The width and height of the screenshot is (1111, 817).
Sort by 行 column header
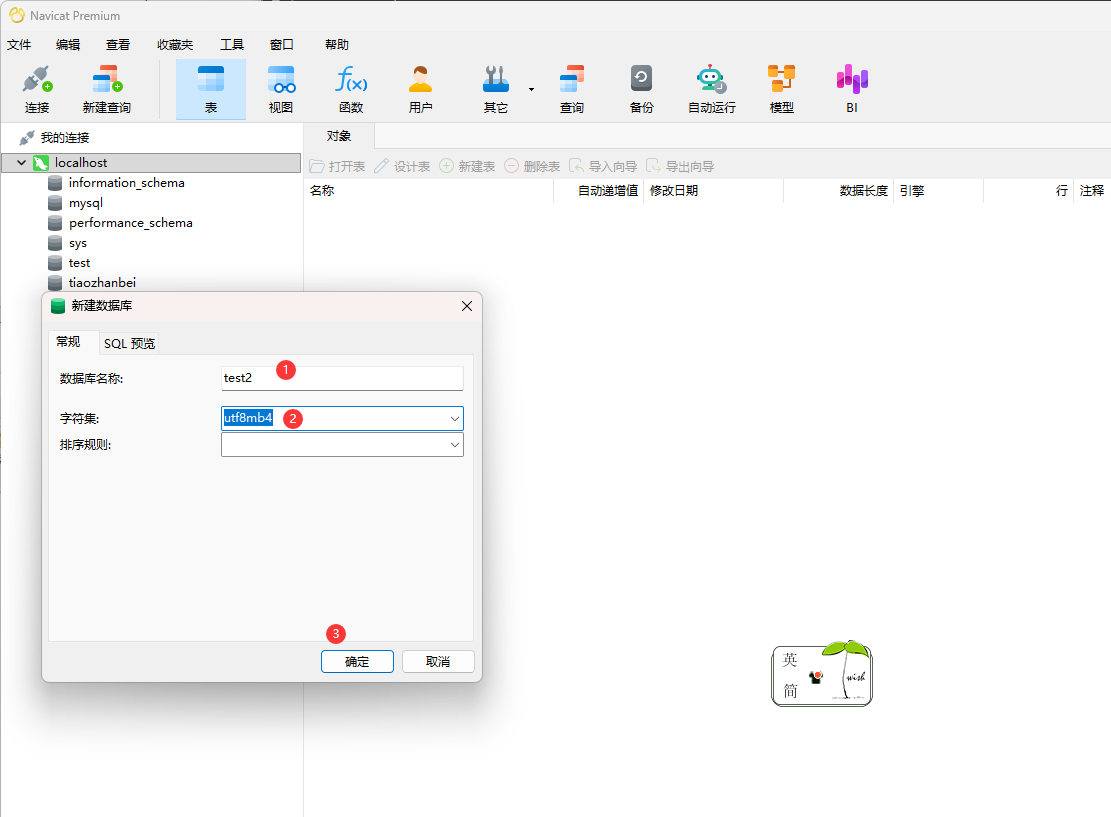coord(1027,191)
